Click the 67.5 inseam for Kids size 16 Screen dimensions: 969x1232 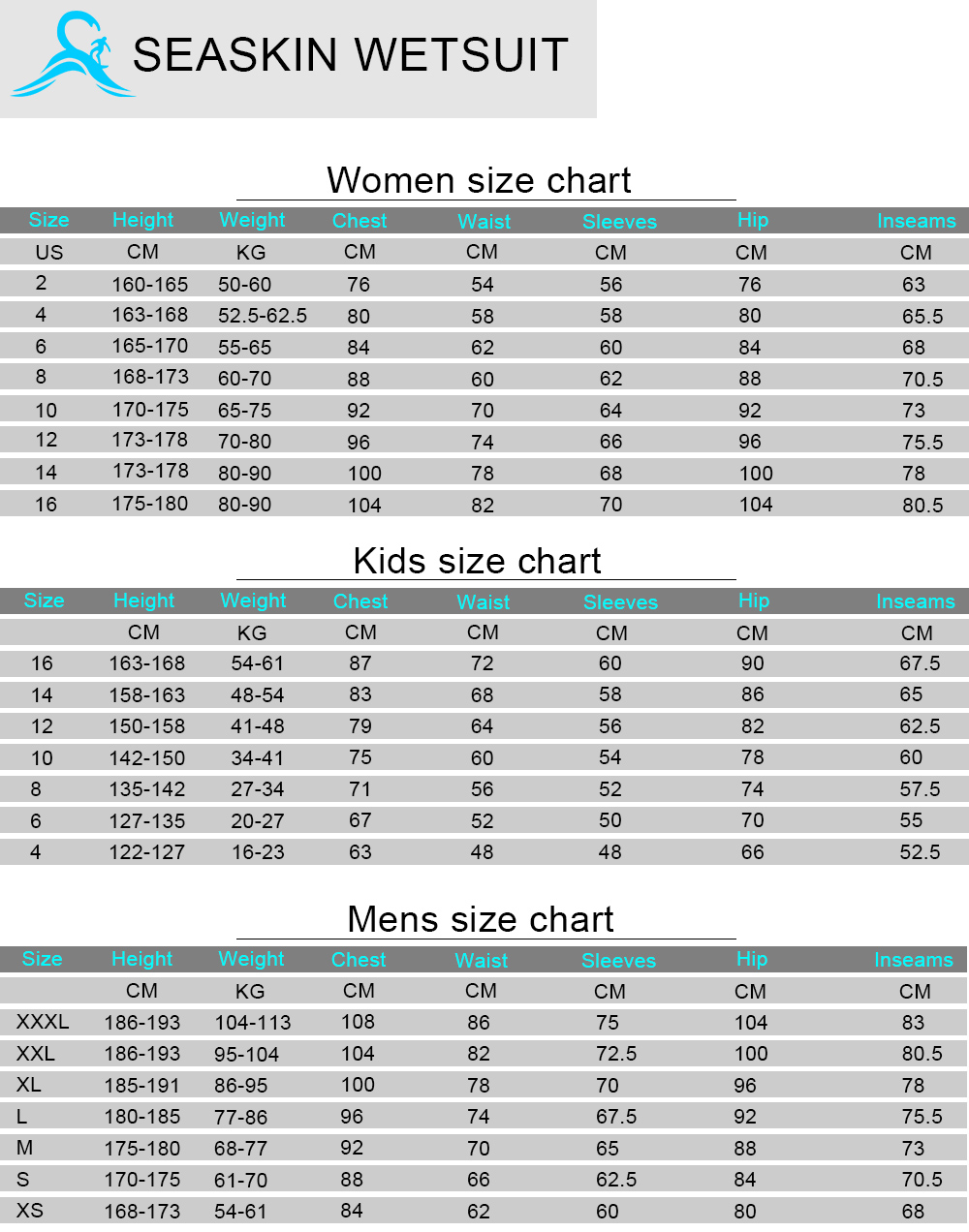tap(920, 663)
